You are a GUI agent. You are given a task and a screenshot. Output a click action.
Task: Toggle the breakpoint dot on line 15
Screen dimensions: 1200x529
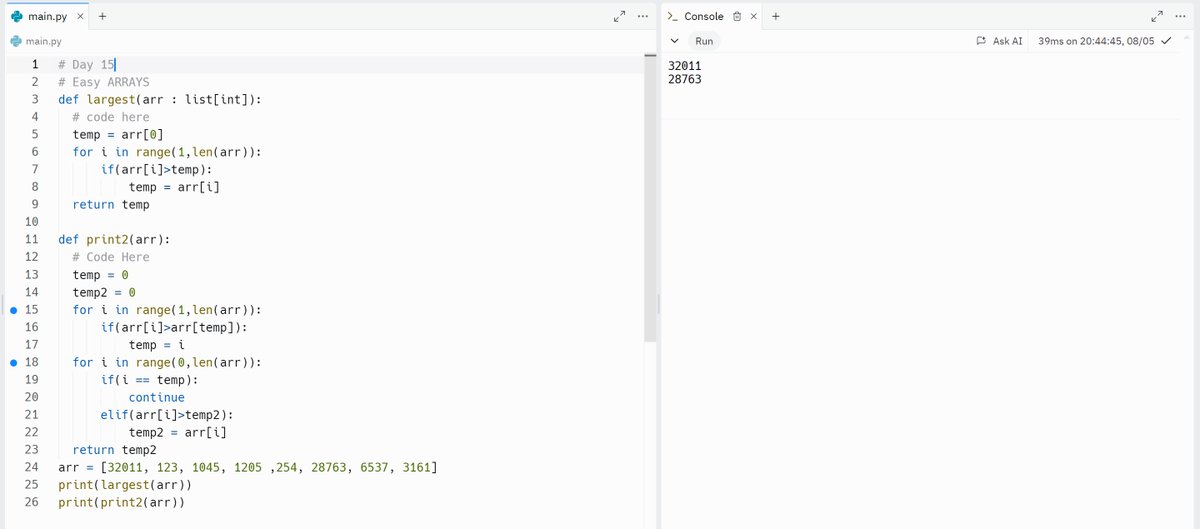coord(13,310)
